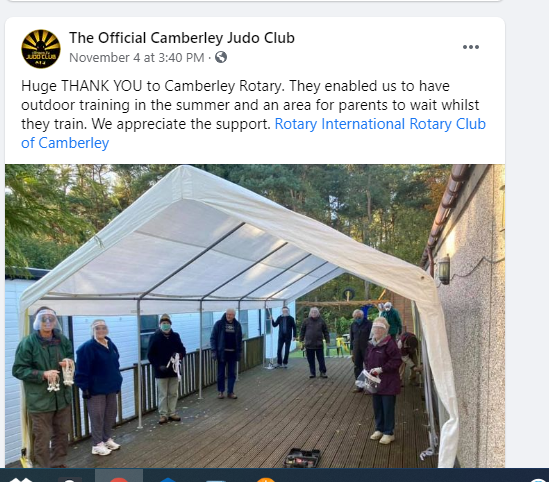
Task: Click the open toolbox on the deck in photo
Action: click(x=302, y=457)
